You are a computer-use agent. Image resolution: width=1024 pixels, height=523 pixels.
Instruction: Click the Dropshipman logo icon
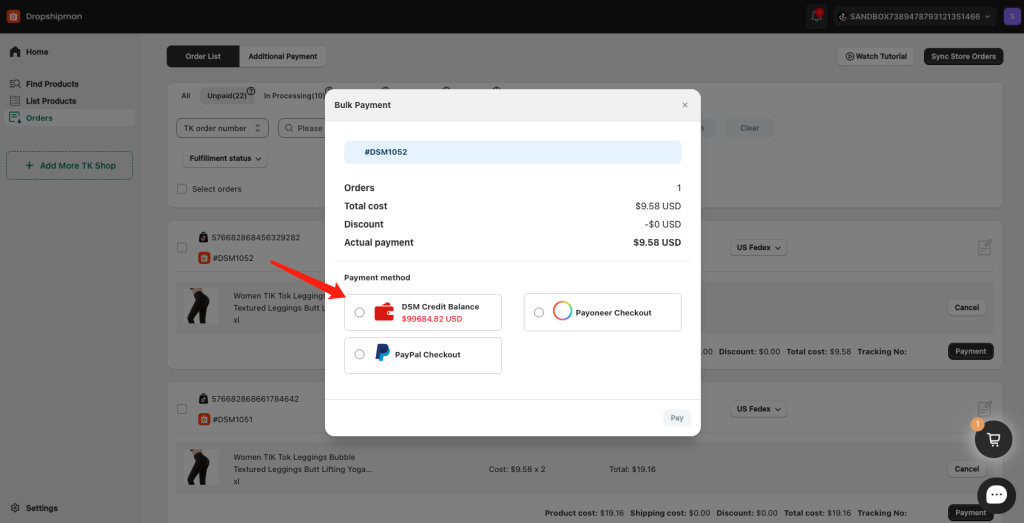[13, 16]
